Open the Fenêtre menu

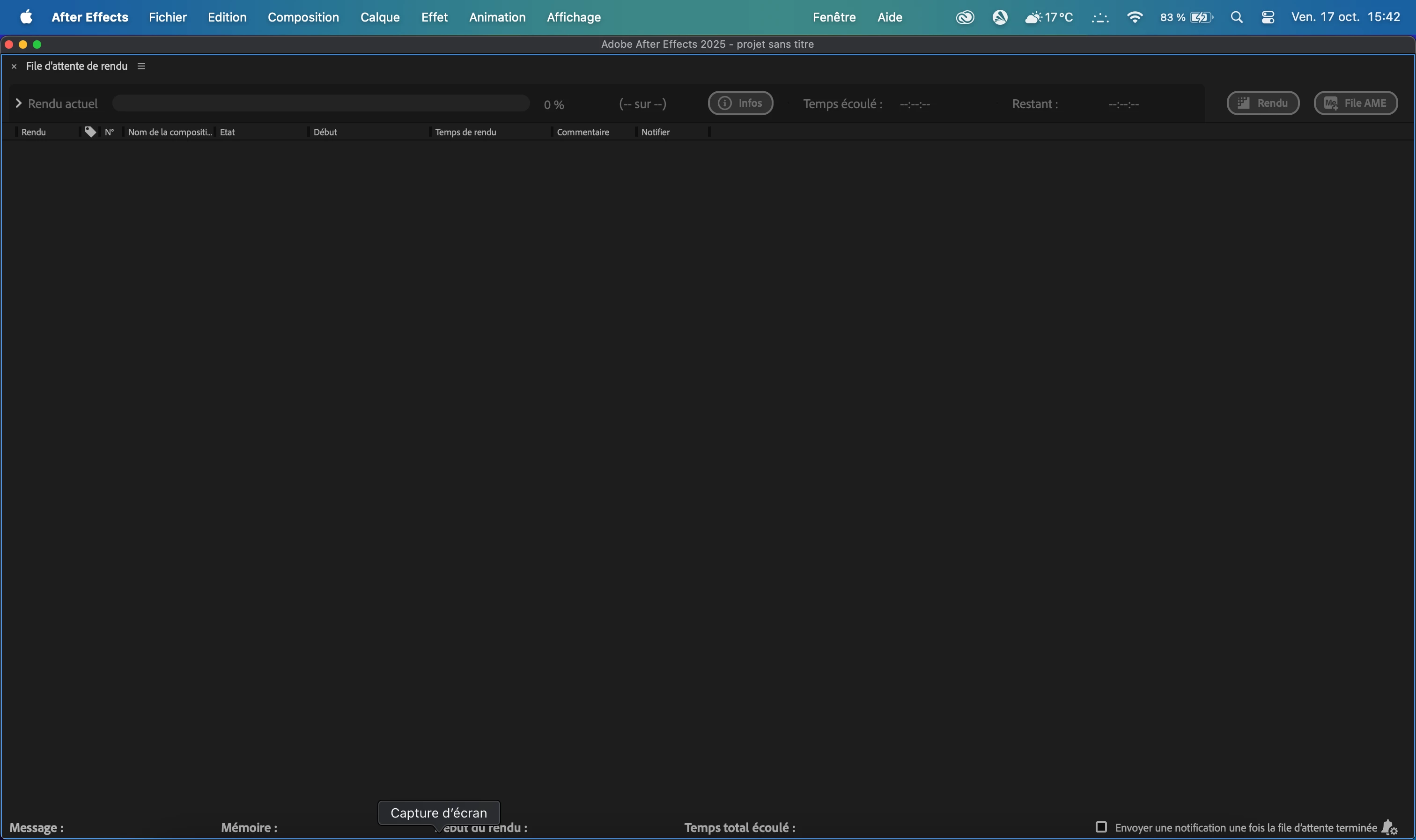pos(833,17)
